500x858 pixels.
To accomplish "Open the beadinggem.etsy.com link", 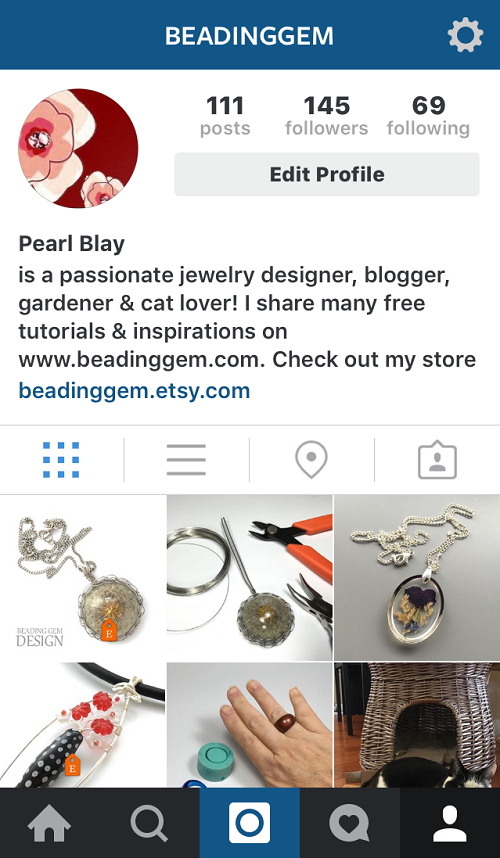I will tap(134, 391).
